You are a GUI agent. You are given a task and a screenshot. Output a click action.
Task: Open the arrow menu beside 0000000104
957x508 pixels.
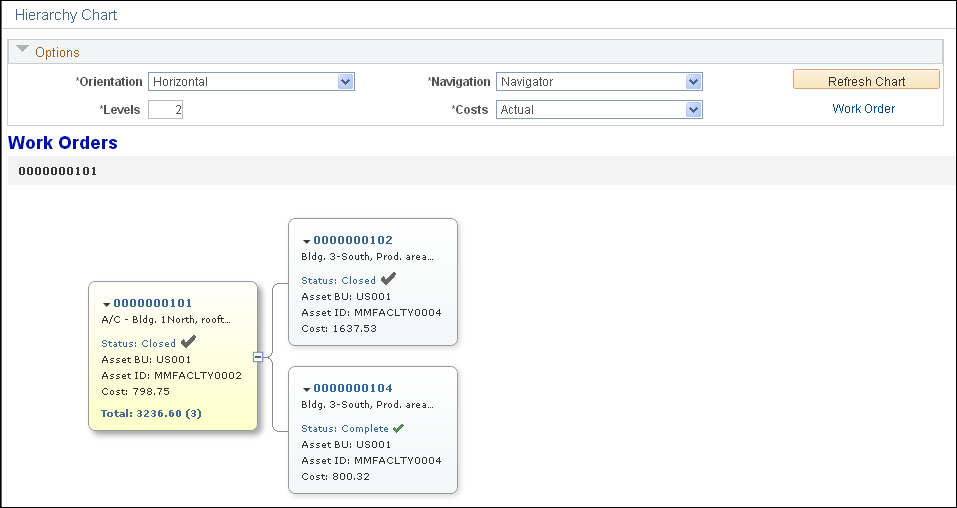[306, 390]
